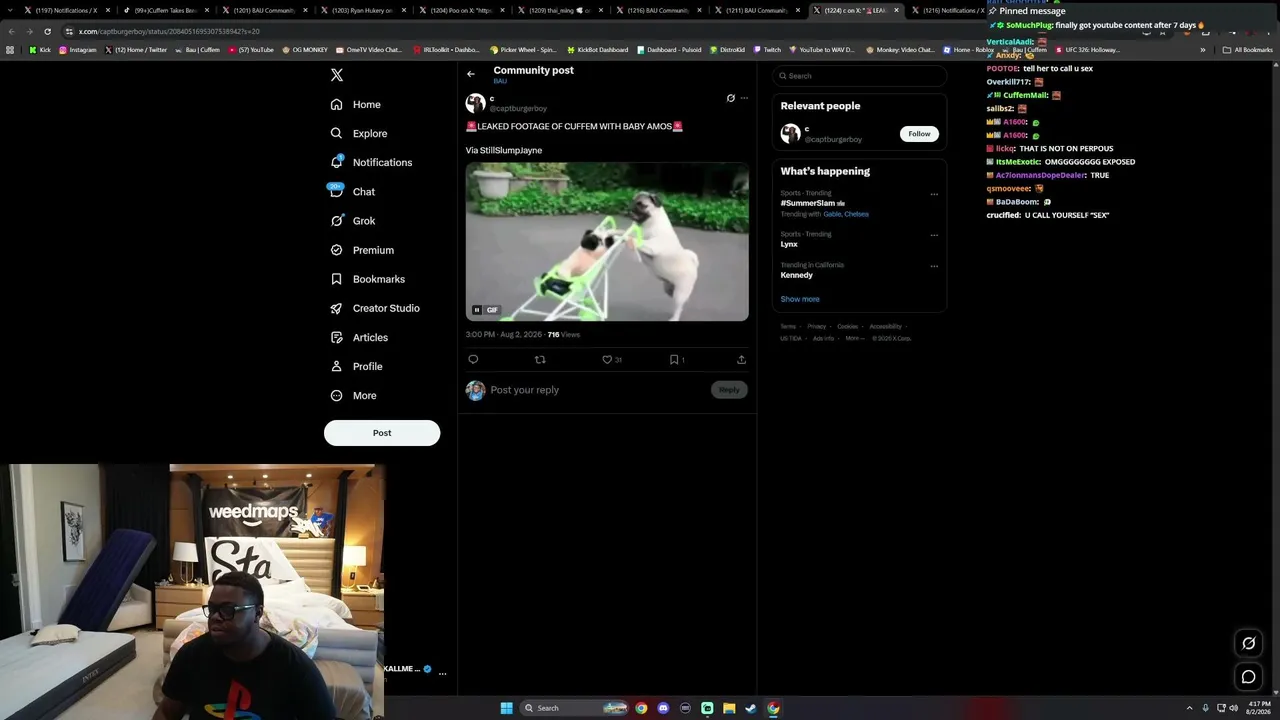Open Discord from the taskbar
This screenshot has width=1280, height=720.
[x=663, y=708]
